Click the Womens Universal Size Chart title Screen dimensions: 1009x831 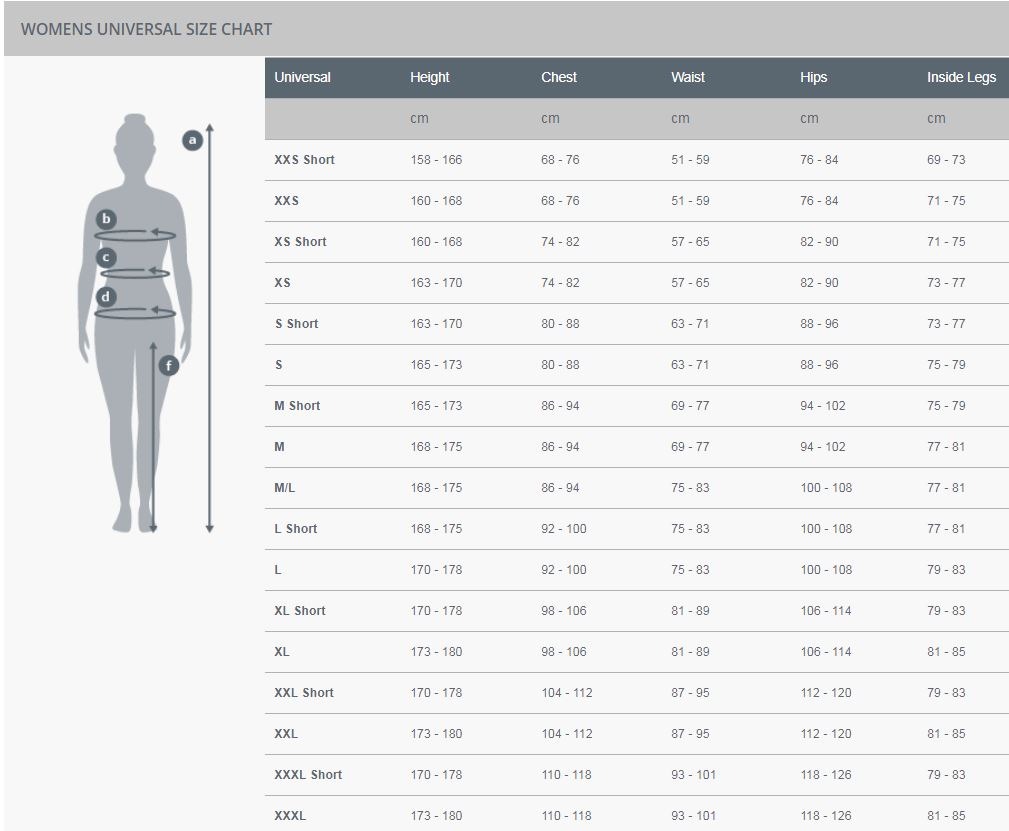[x=146, y=29]
